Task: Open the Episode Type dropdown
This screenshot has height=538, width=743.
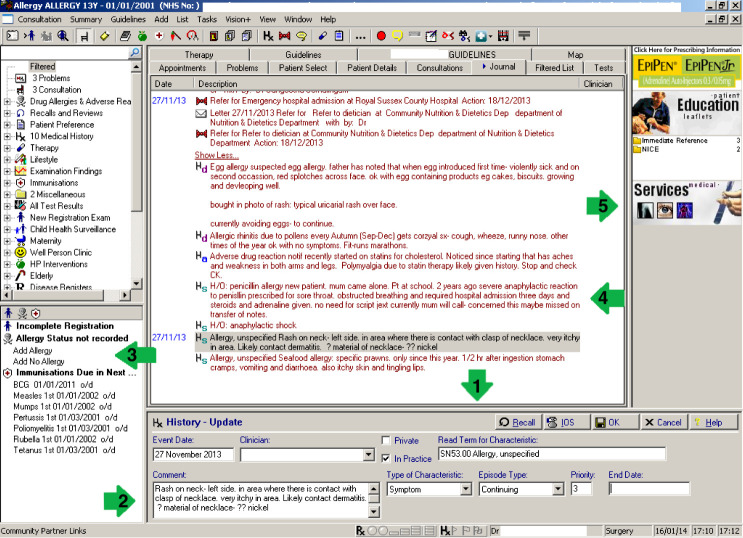Action: coord(558,489)
